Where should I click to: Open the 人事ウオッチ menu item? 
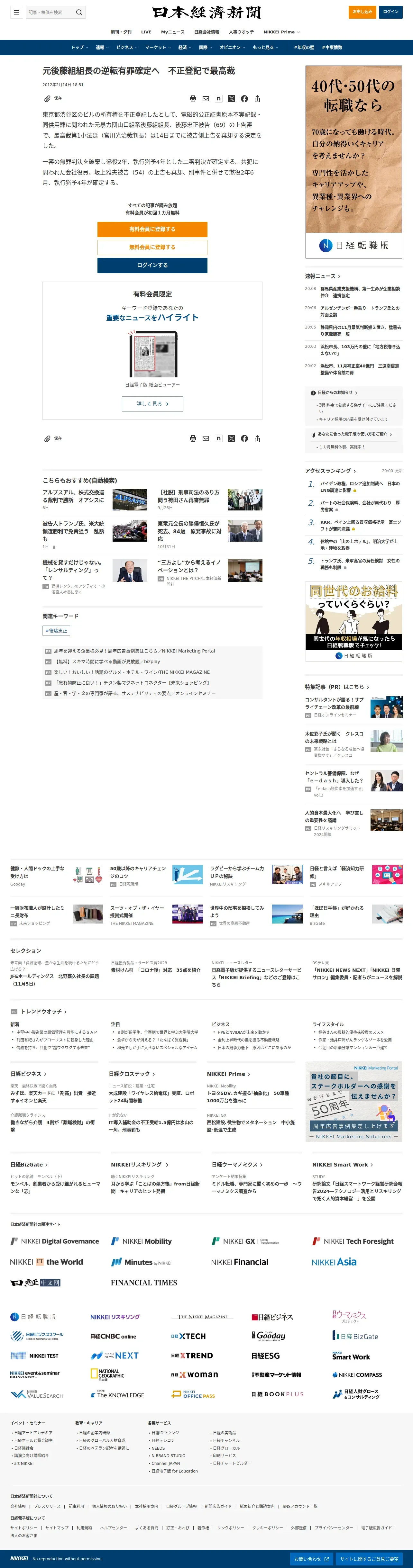coord(241,32)
